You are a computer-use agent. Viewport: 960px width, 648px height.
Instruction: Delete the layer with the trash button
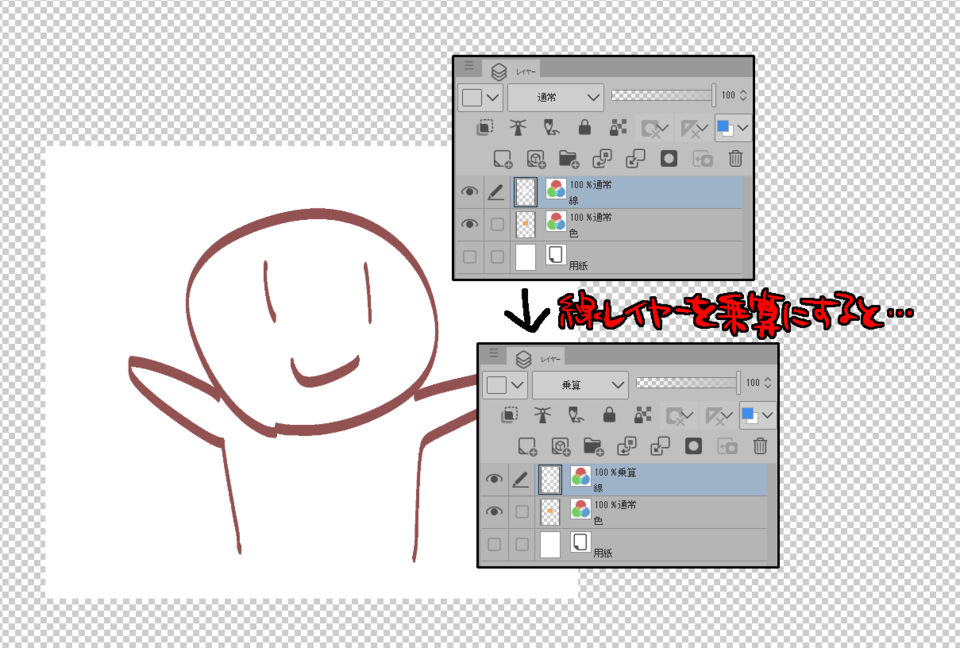pos(736,159)
